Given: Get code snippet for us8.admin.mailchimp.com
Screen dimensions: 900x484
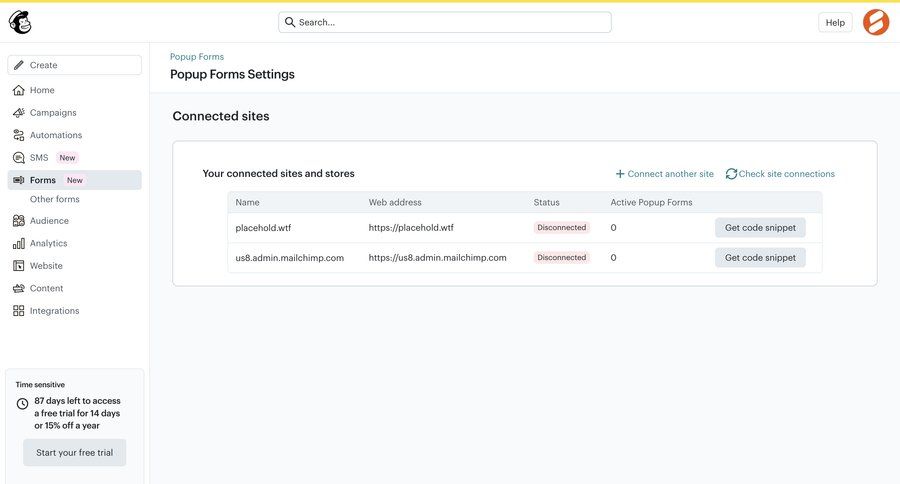Looking at the screenshot, I should point(760,257).
